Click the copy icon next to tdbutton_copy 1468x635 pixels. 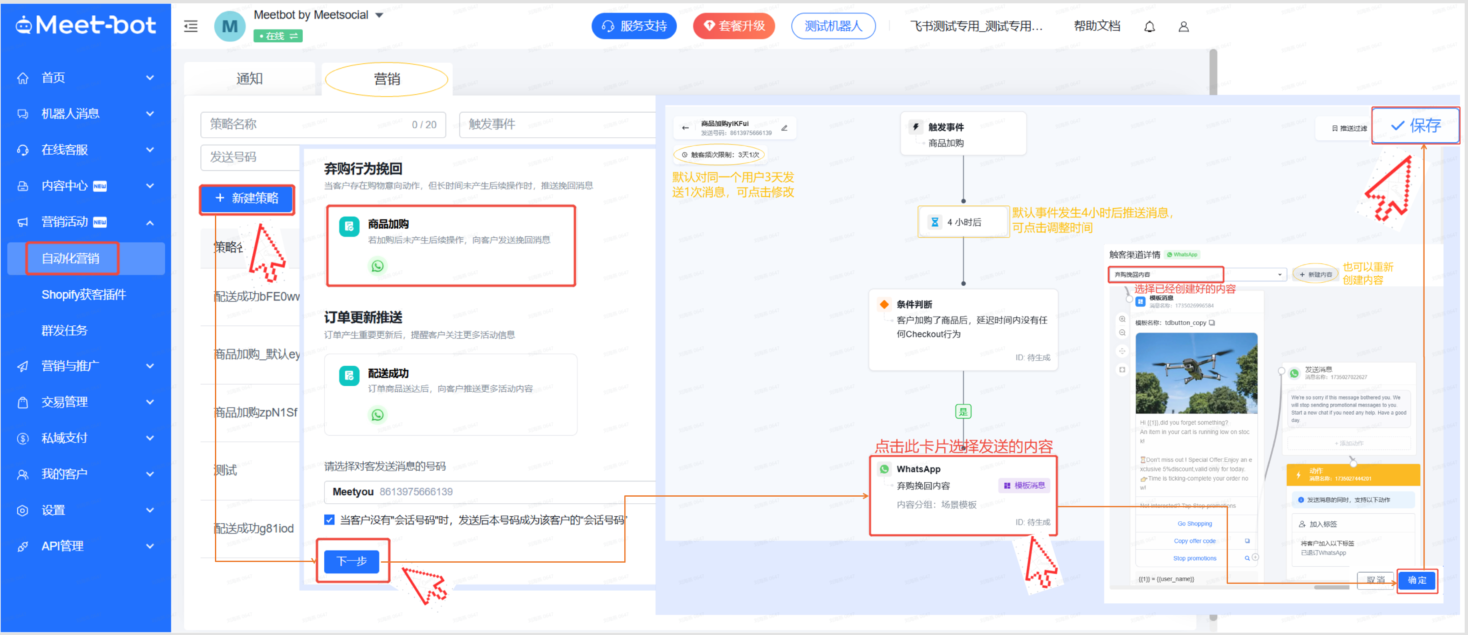click(x=1211, y=323)
